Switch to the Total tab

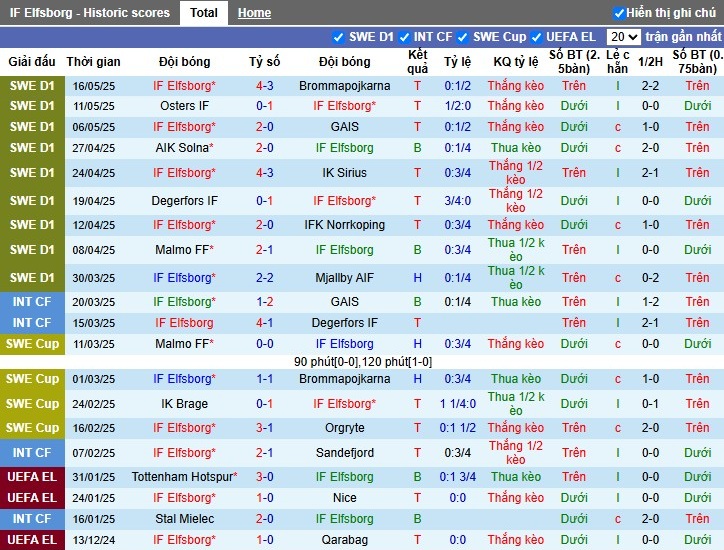pyautogui.click(x=204, y=12)
